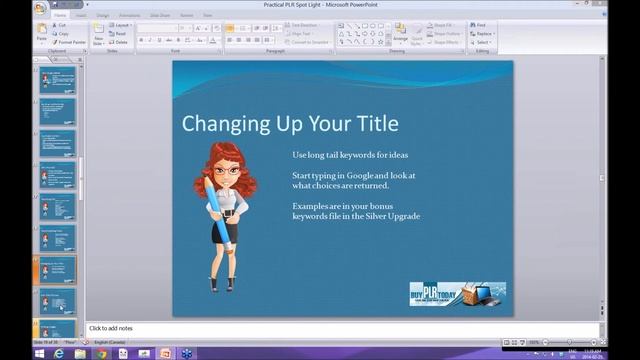Center text in Paragraph group
Viewport: 640px width, 360px height.
[x=239, y=40]
